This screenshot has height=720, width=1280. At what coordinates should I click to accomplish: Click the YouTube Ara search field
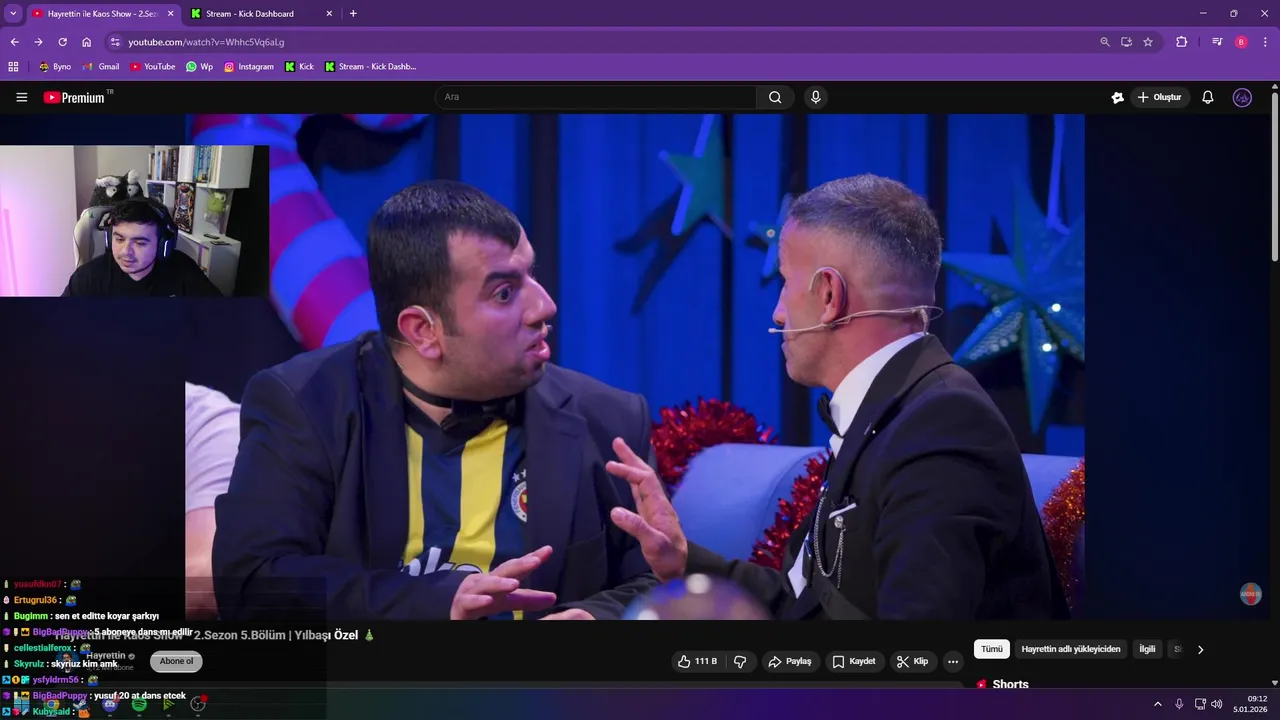(x=595, y=97)
